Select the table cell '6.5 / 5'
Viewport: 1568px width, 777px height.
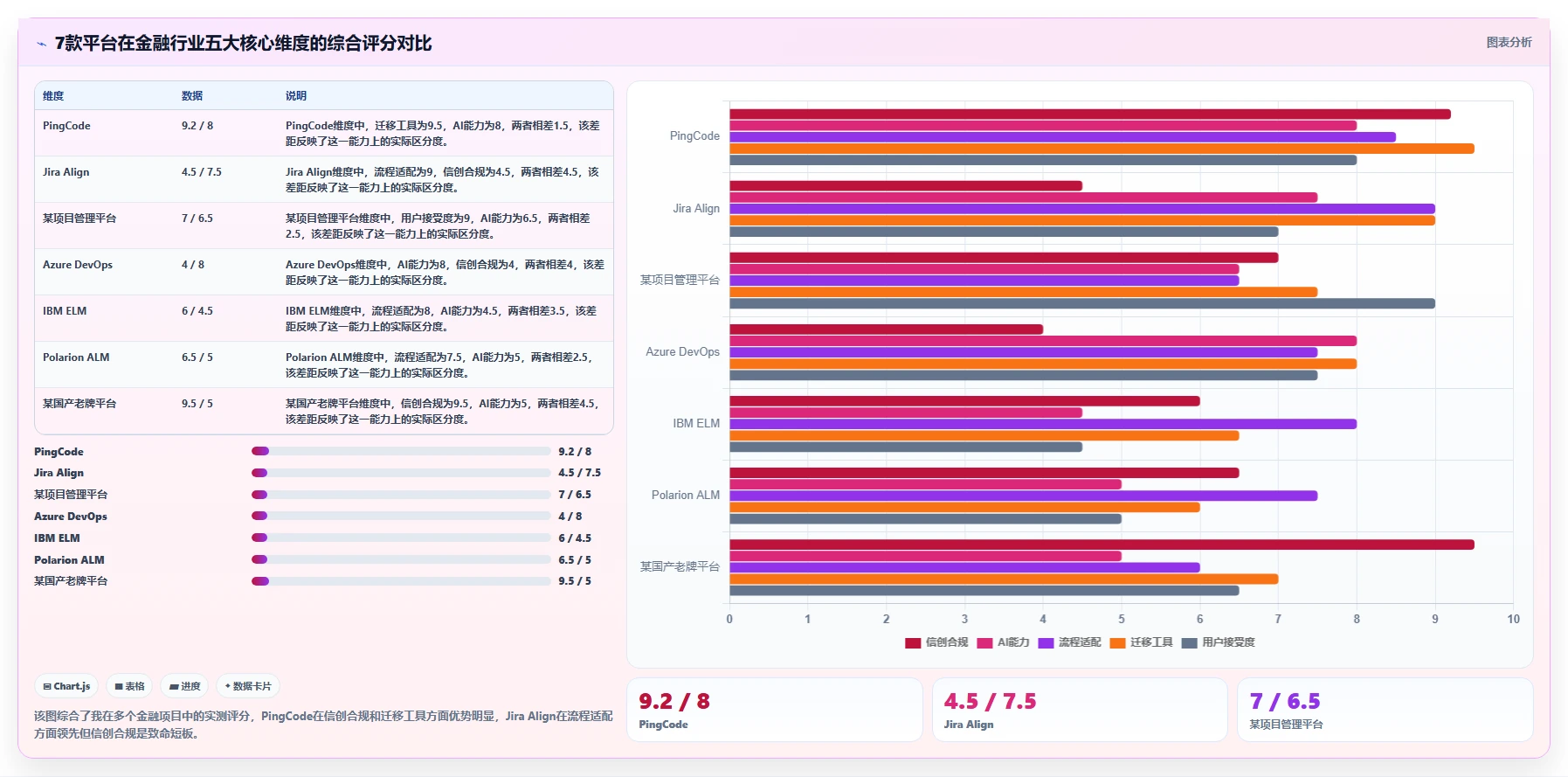(x=197, y=357)
